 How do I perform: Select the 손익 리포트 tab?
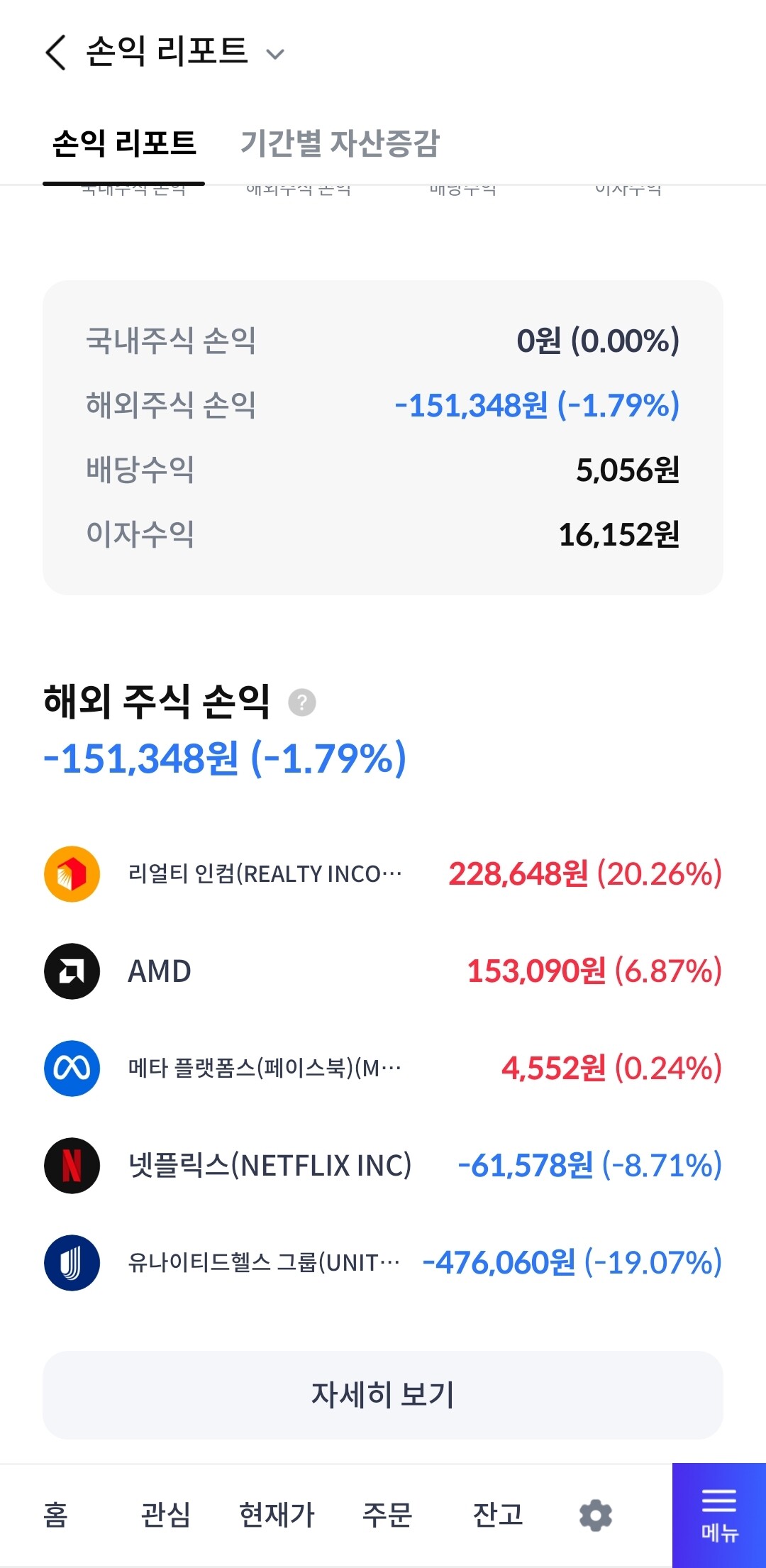(124, 143)
